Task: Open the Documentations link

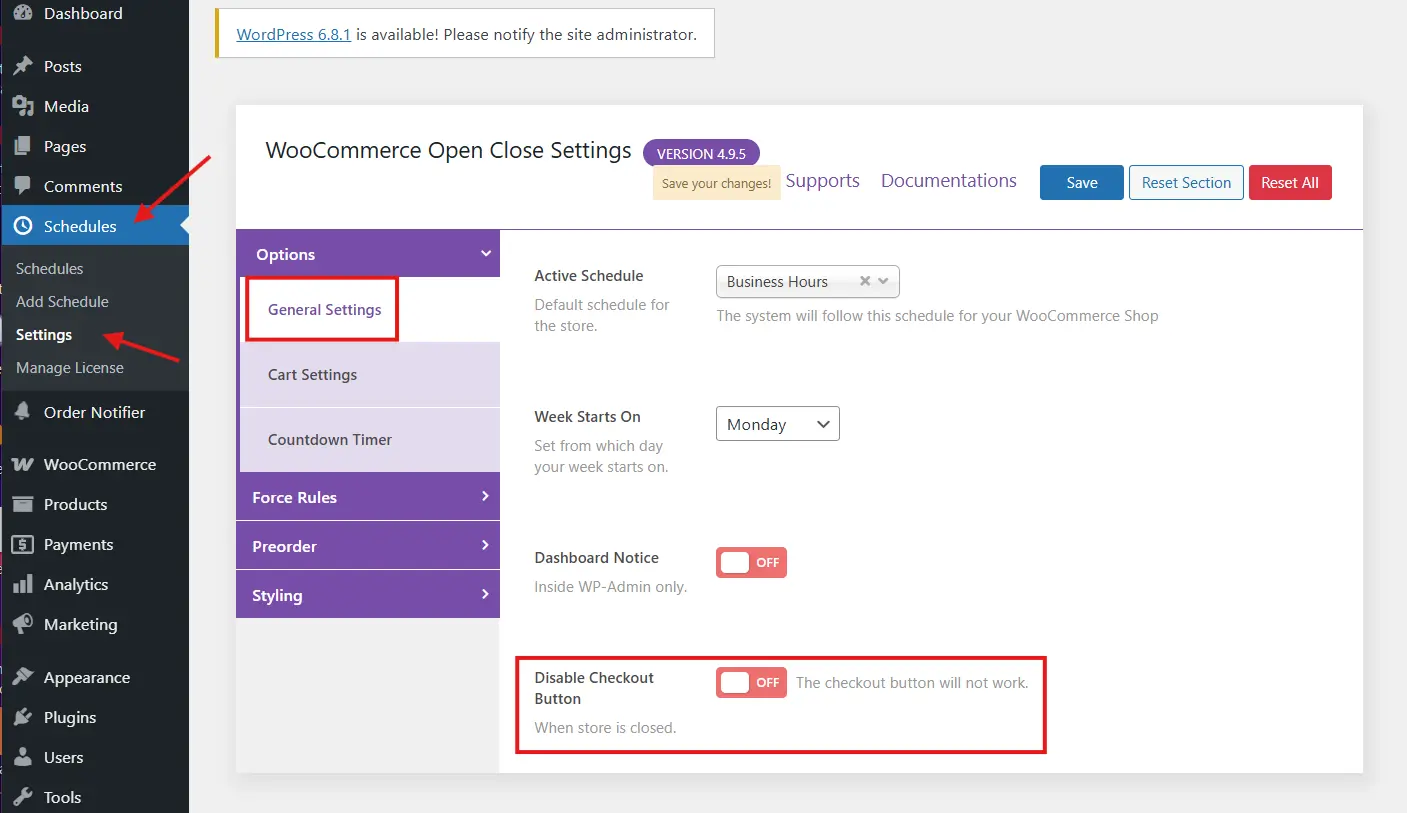Action: tap(949, 181)
